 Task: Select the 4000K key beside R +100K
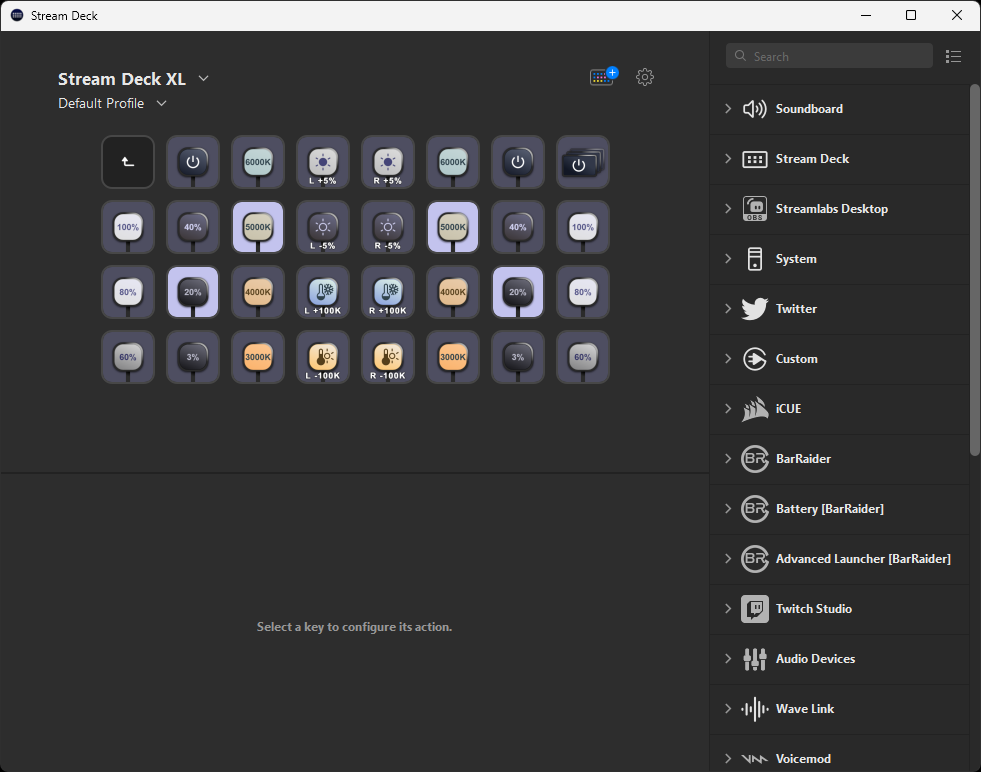coord(453,292)
